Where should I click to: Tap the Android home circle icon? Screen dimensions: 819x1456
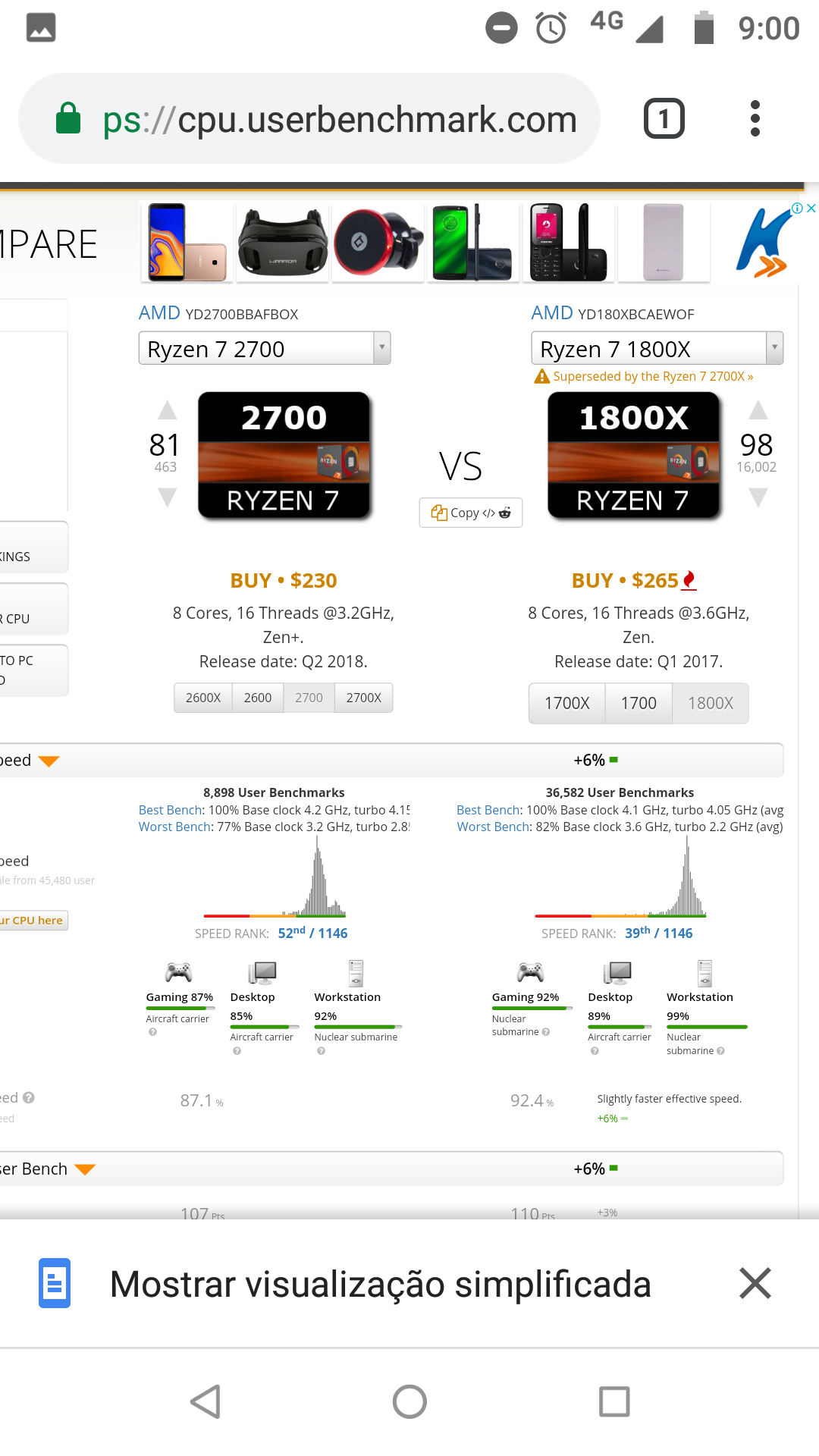pyautogui.click(x=409, y=1401)
